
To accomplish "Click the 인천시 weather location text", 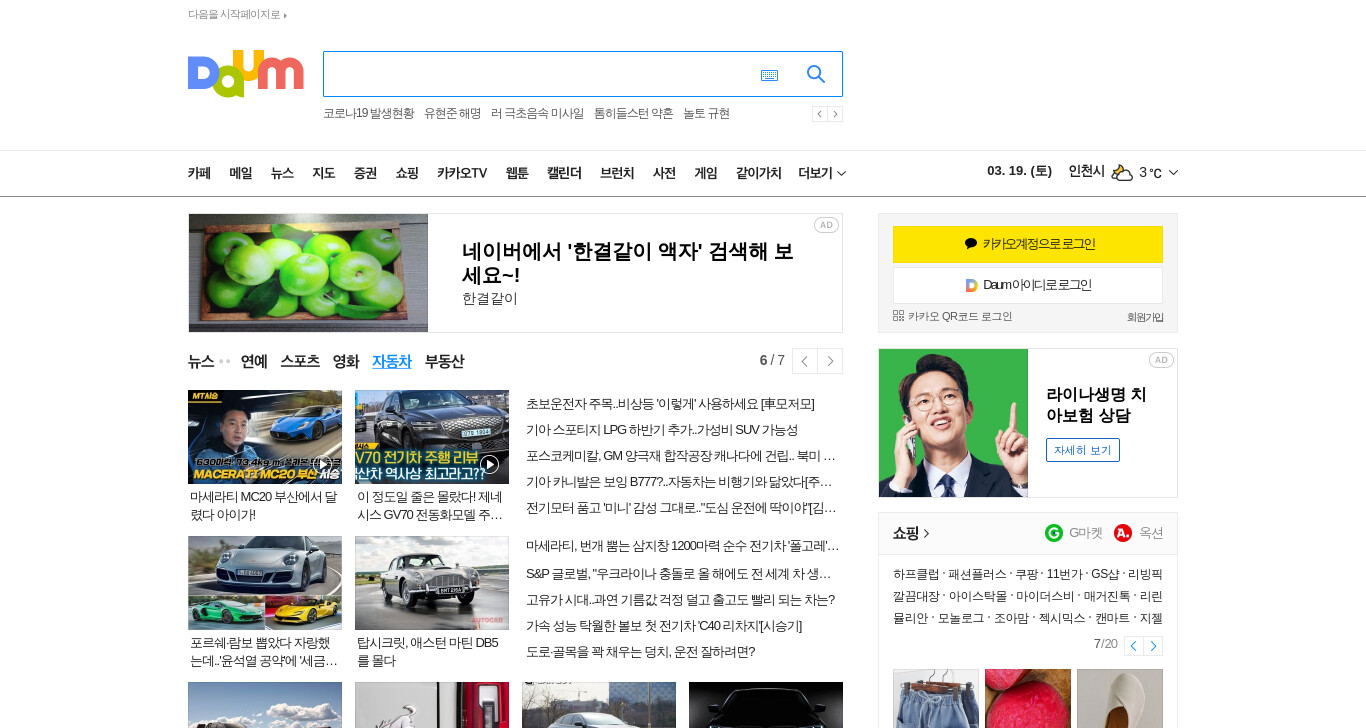I will coord(1086,171).
